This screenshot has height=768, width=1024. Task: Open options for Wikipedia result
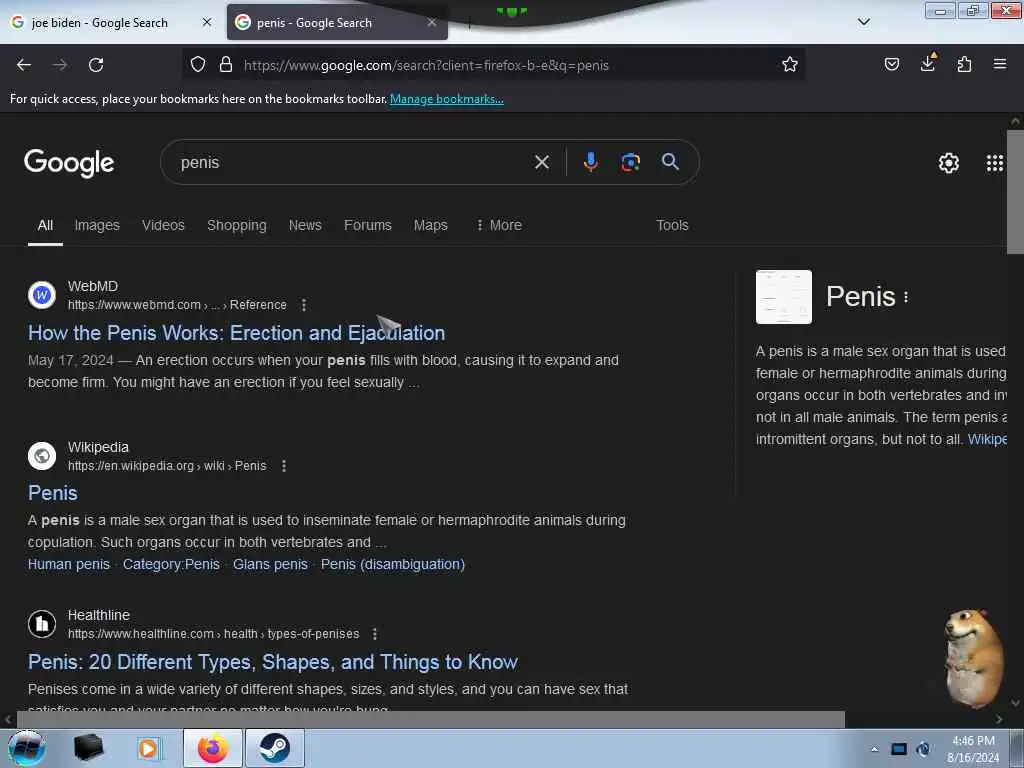[x=283, y=466]
